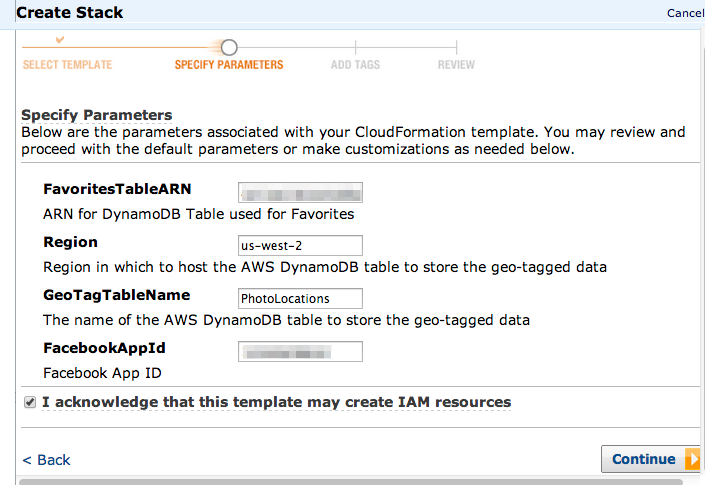
Task: Click the Region parameter label
Action: [x=71, y=242]
